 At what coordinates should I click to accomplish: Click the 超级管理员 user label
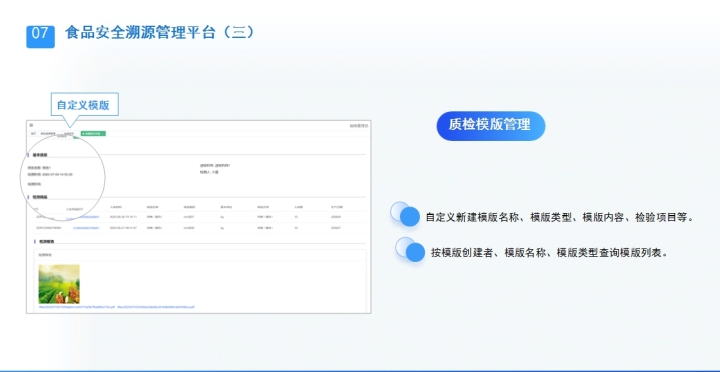(359, 125)
